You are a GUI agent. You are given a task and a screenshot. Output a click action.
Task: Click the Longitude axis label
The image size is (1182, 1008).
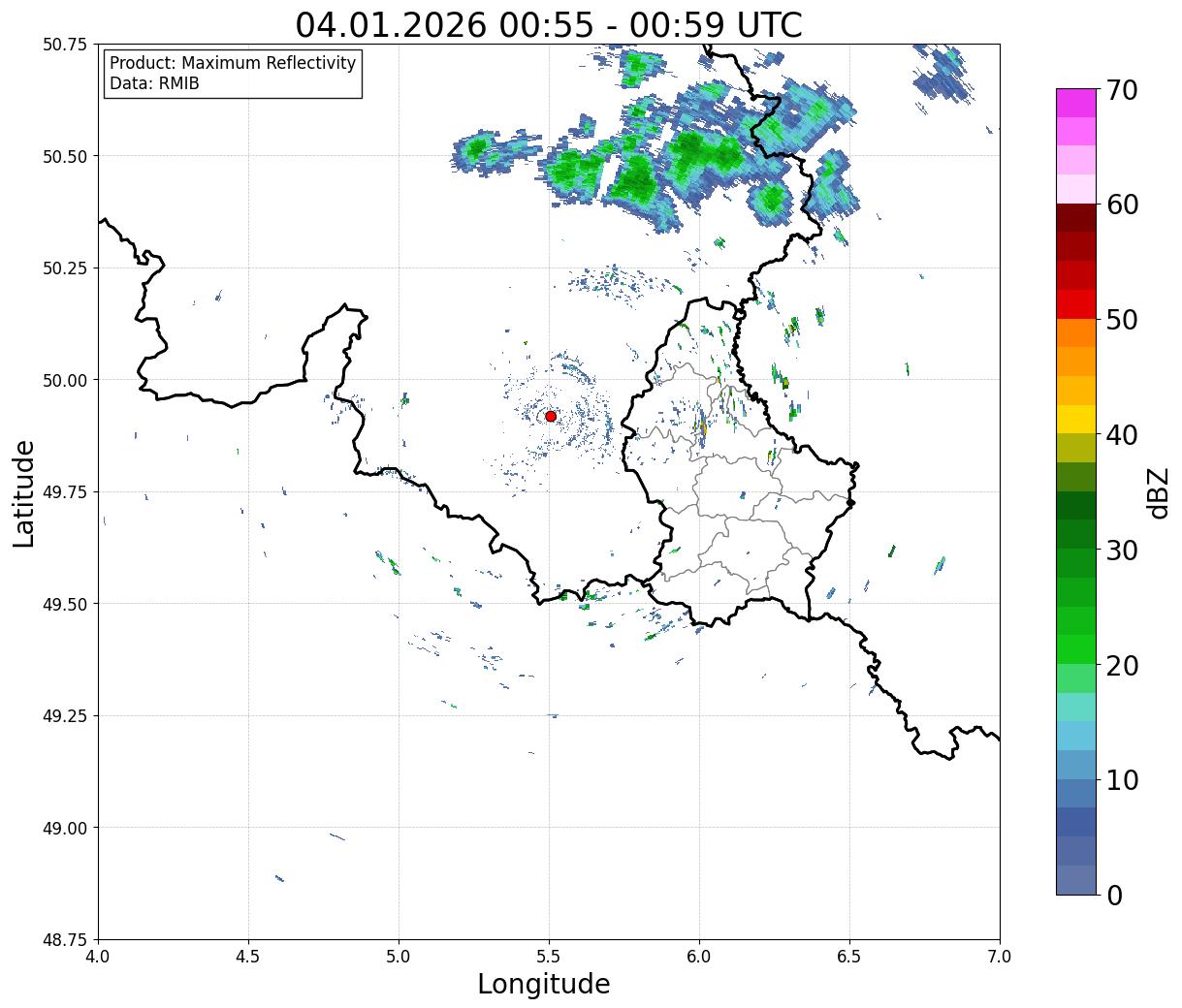(544, 985)
